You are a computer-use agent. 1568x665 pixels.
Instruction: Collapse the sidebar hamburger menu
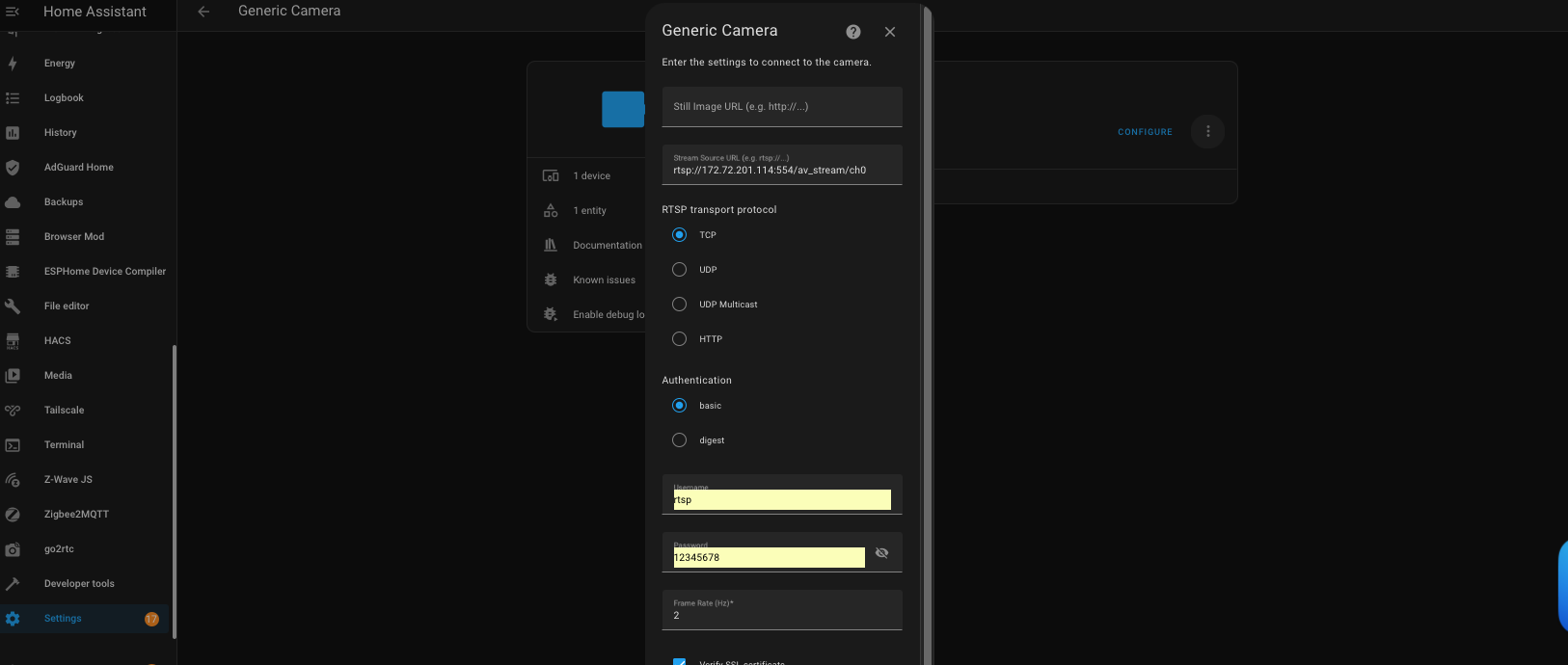click(x=13, y=12)
